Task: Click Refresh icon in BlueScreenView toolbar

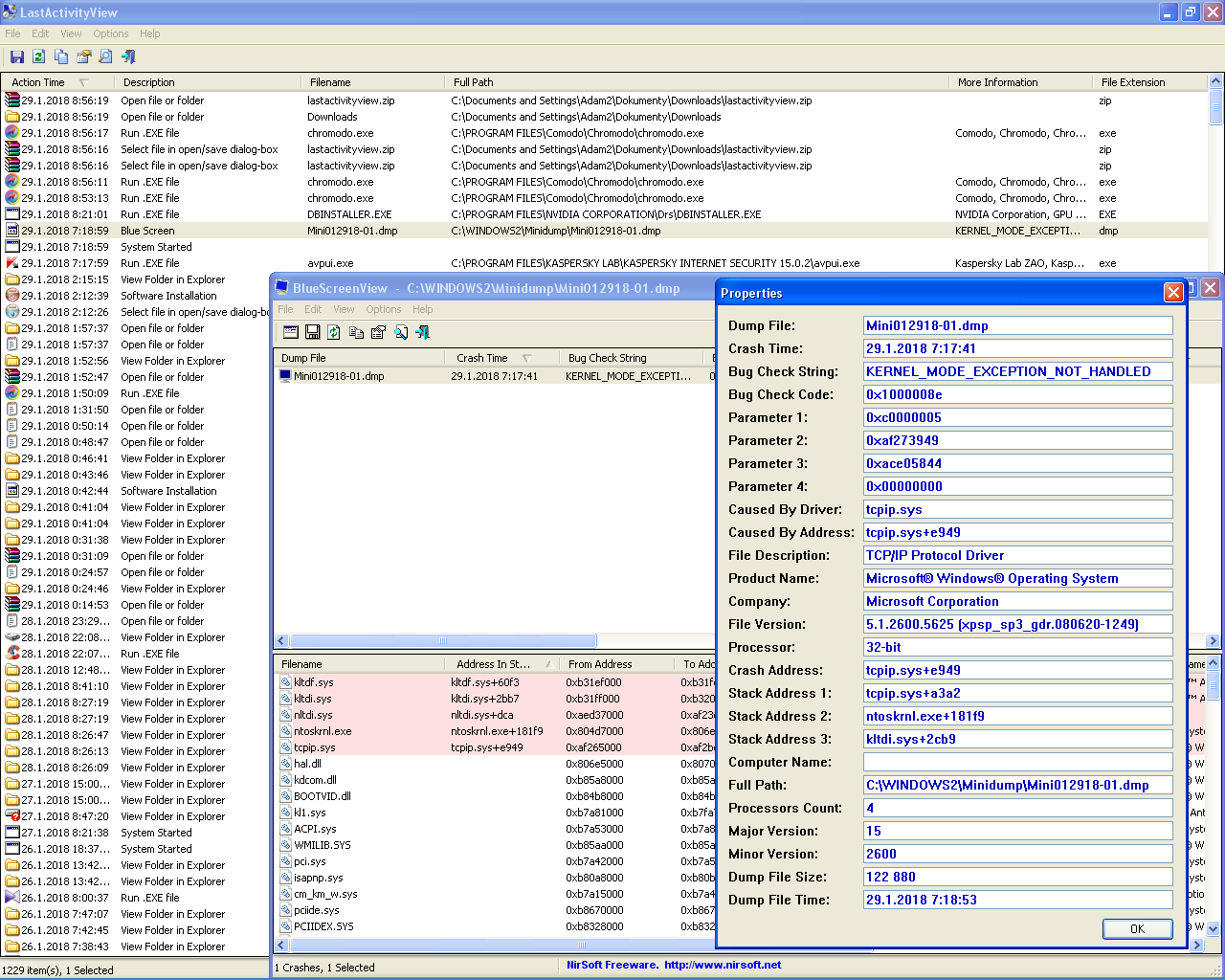Action: pyautogui.click(x=334, y=332)
